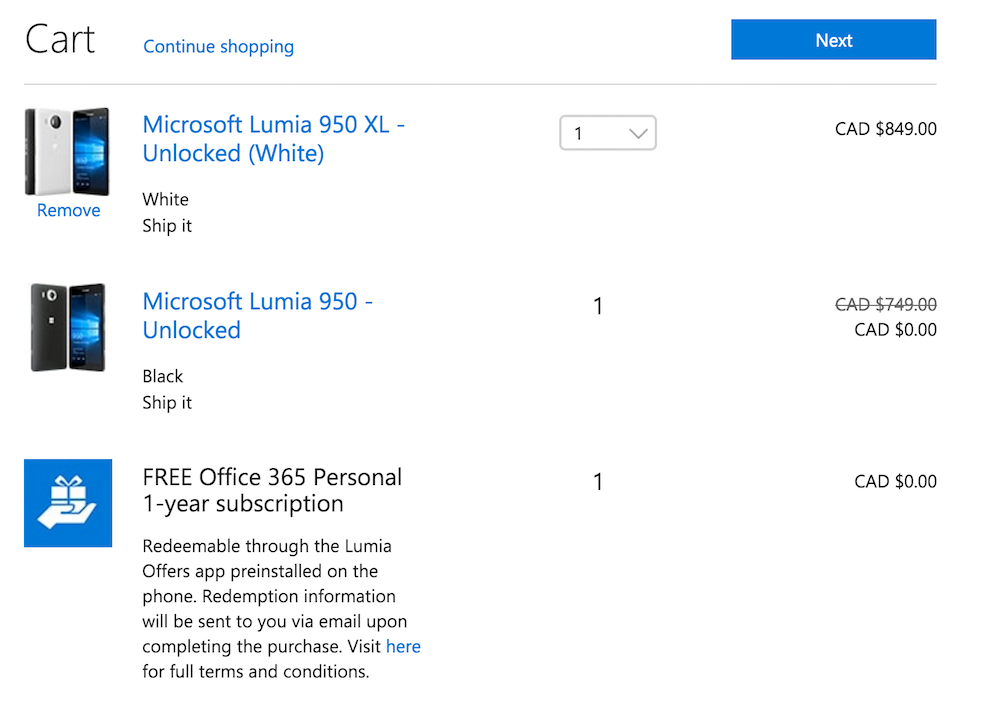
Task: Open Microsoft Lumia 950 XL - Unlocked (White) link
Action: click(273, 139)
